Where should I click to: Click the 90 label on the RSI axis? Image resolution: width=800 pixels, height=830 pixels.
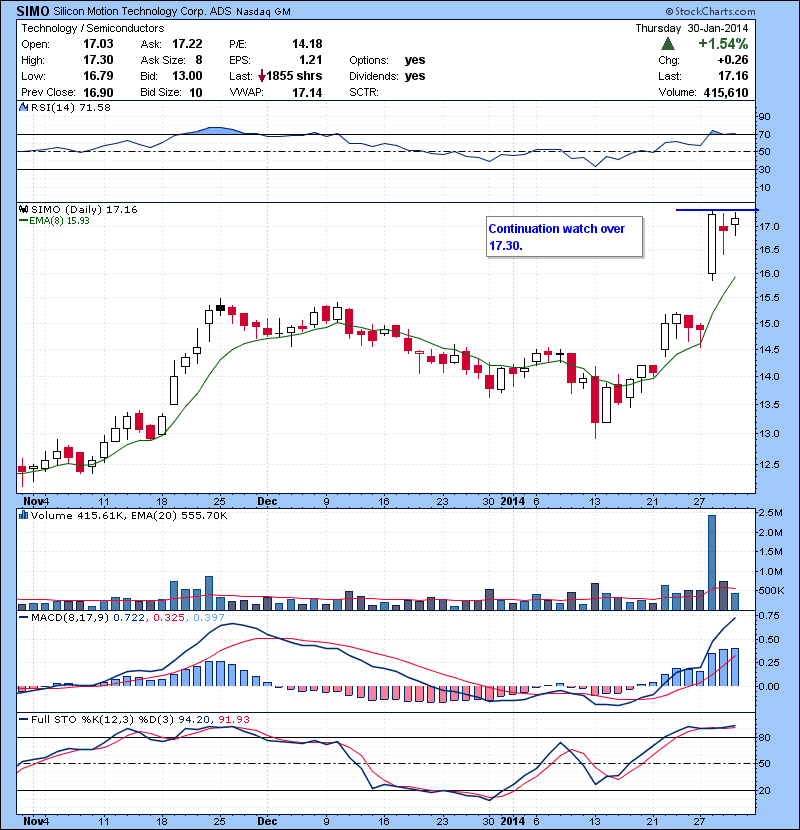click(764, 117)
